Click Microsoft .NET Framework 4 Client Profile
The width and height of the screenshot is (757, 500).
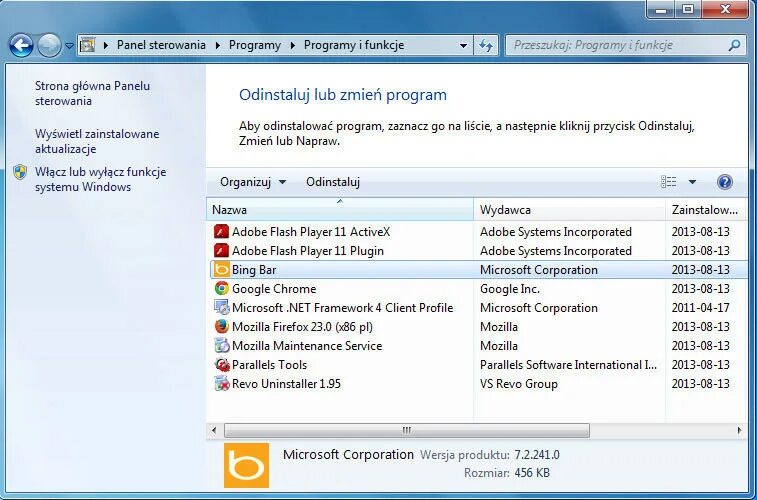(x=342, y=307)
